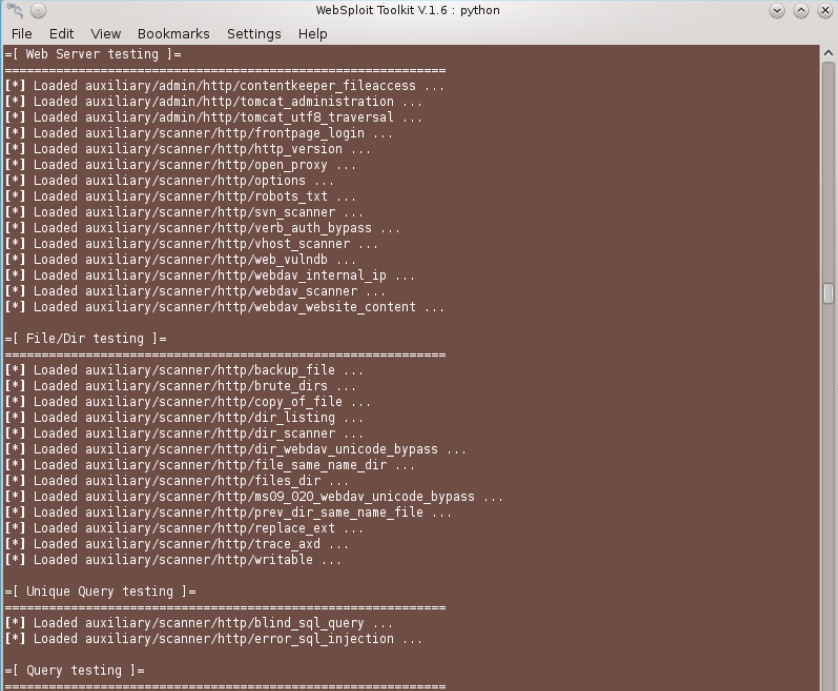Viewport: 838px width, 691px height.
Task: Open the Edit menu
Action: [x=61, y=34]
